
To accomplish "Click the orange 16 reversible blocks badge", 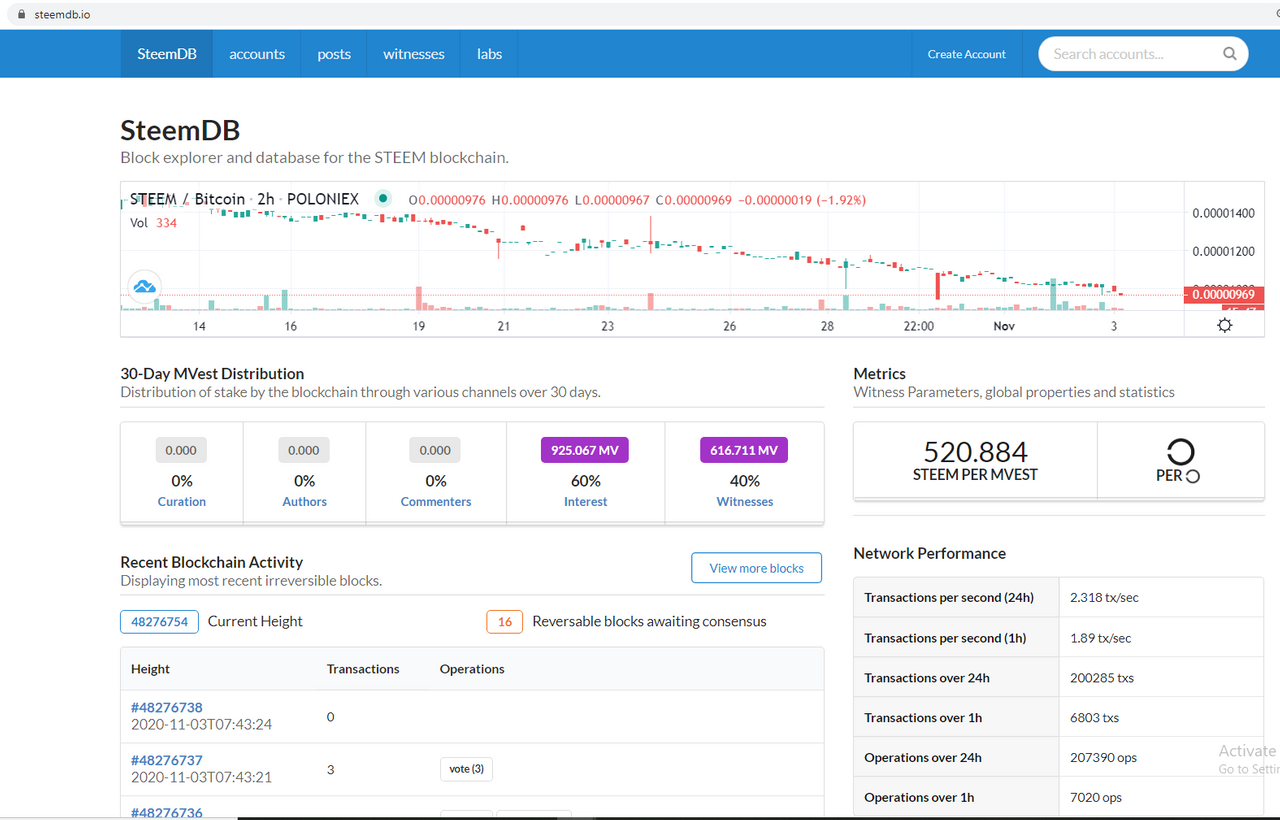I will 505,621.
